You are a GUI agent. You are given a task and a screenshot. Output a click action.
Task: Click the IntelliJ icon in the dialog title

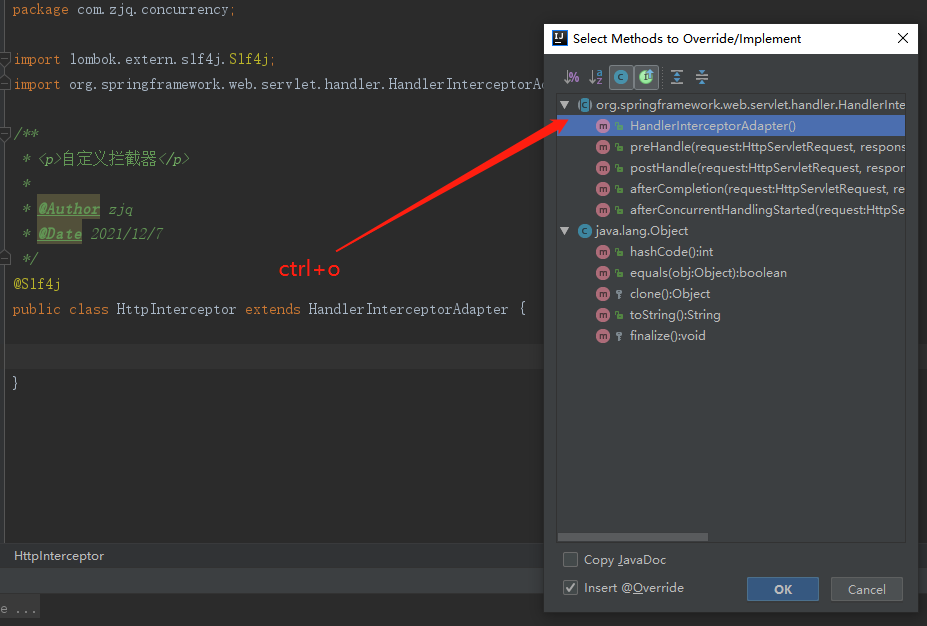click(x=559, y=38)
